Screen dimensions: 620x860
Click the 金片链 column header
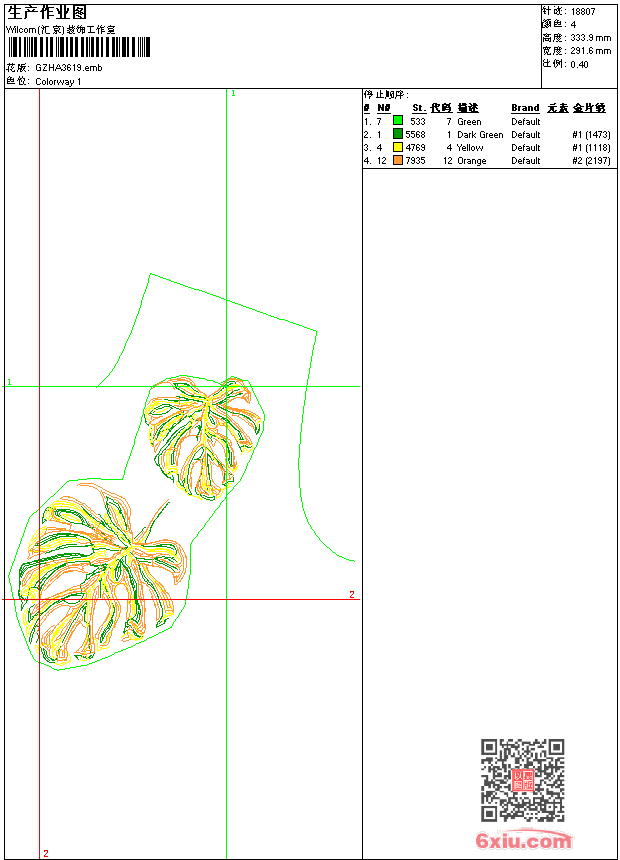[x=590, y=108]
